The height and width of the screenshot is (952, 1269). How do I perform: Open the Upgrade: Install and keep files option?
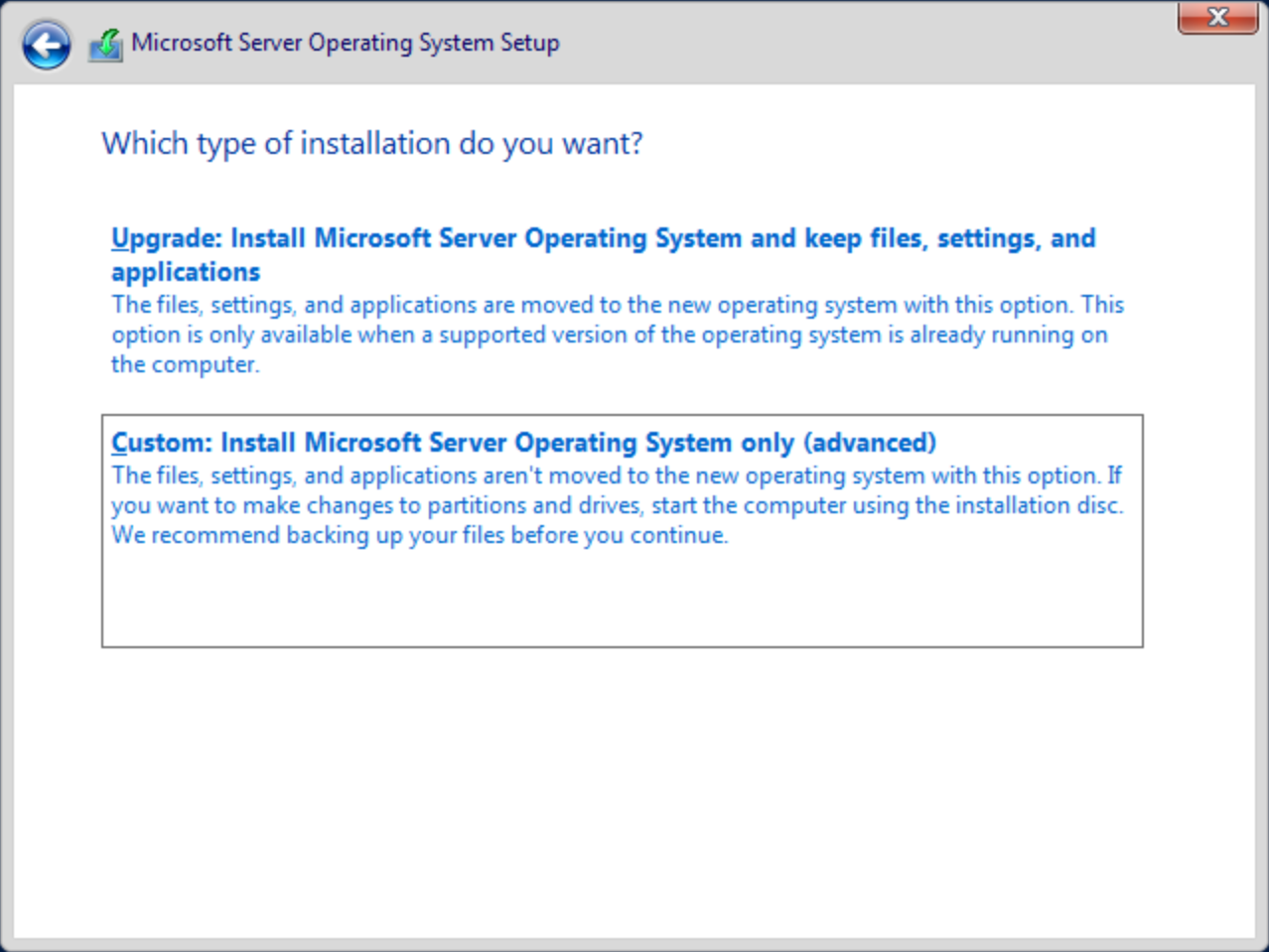point(616,298)
